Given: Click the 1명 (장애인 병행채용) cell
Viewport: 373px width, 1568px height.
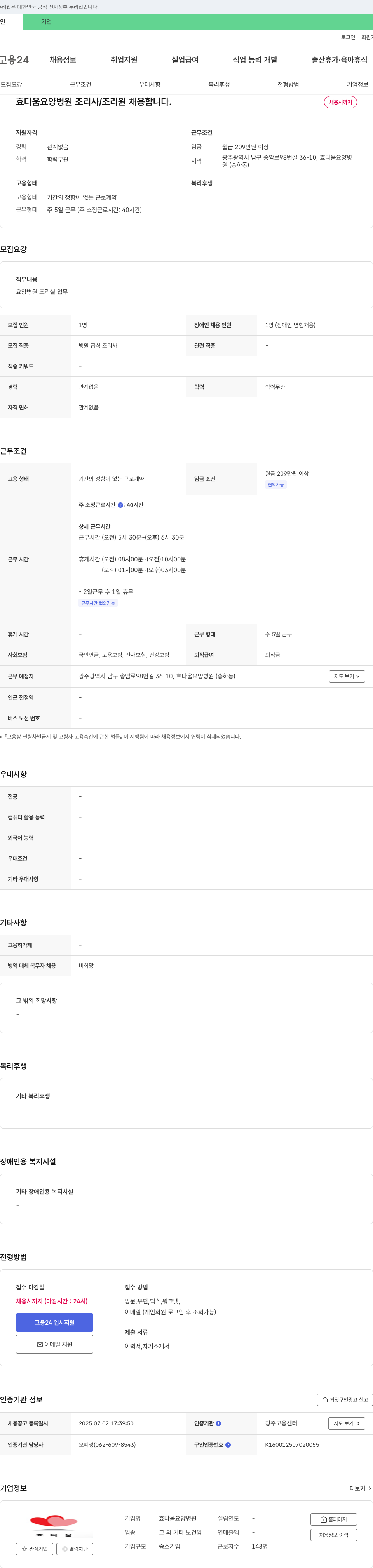Looking at the screenshot, I should tap(290, 325).
